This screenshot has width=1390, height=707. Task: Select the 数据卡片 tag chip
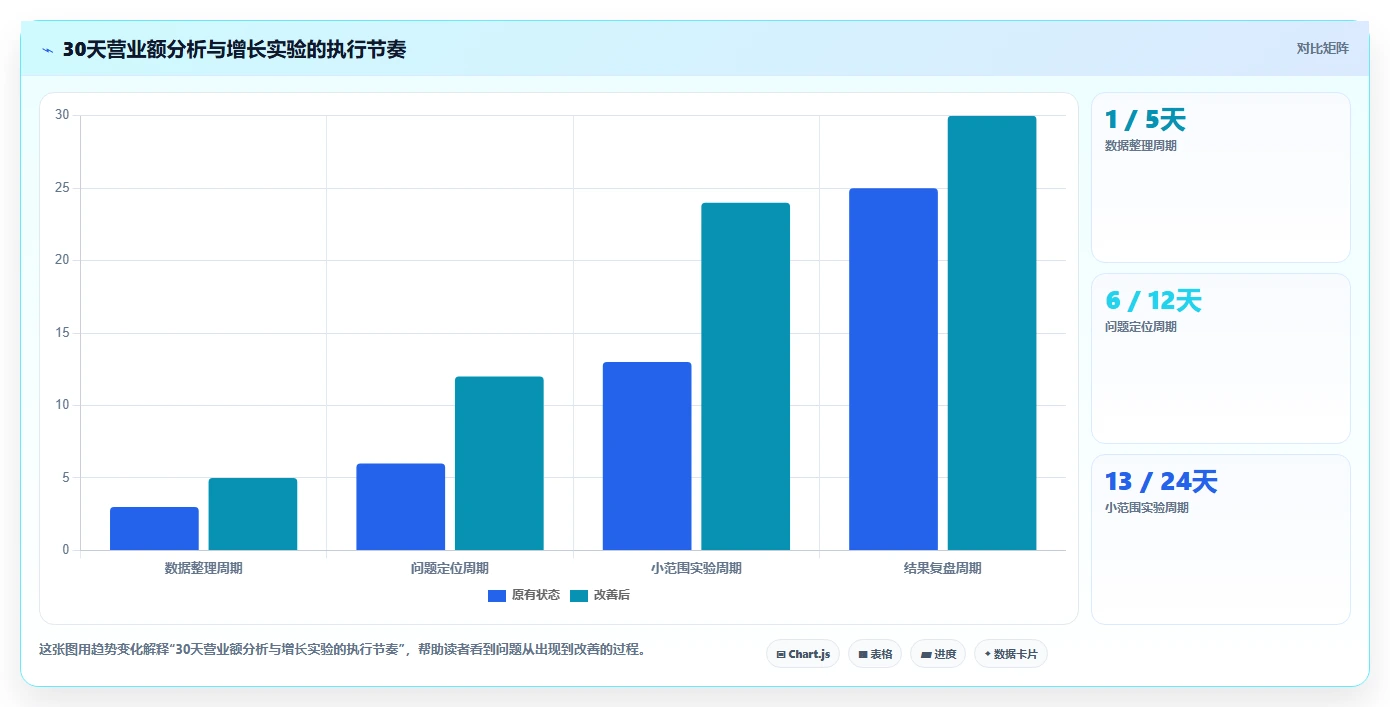1011,654
